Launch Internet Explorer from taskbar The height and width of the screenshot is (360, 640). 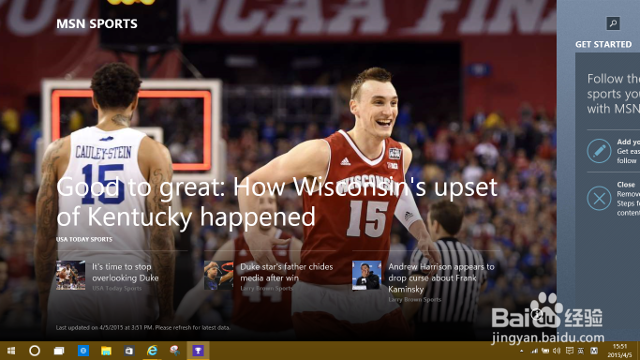[x=152, y=351]
